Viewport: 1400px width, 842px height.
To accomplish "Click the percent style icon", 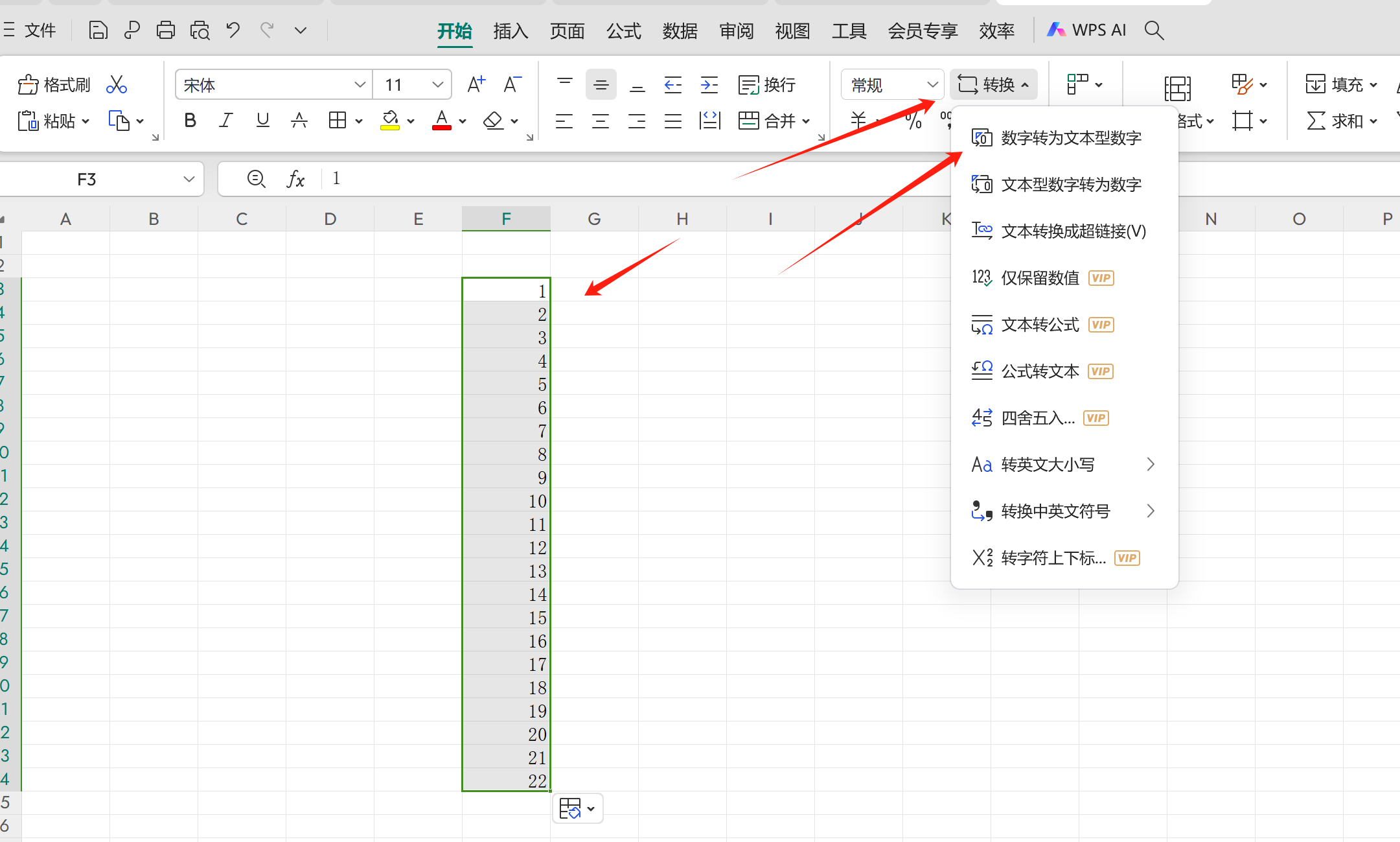I will [913, 121].
